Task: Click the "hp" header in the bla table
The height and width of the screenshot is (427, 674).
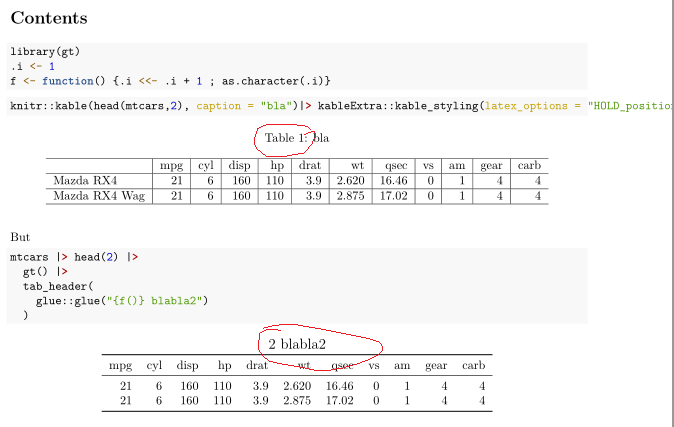Action: 277,166
